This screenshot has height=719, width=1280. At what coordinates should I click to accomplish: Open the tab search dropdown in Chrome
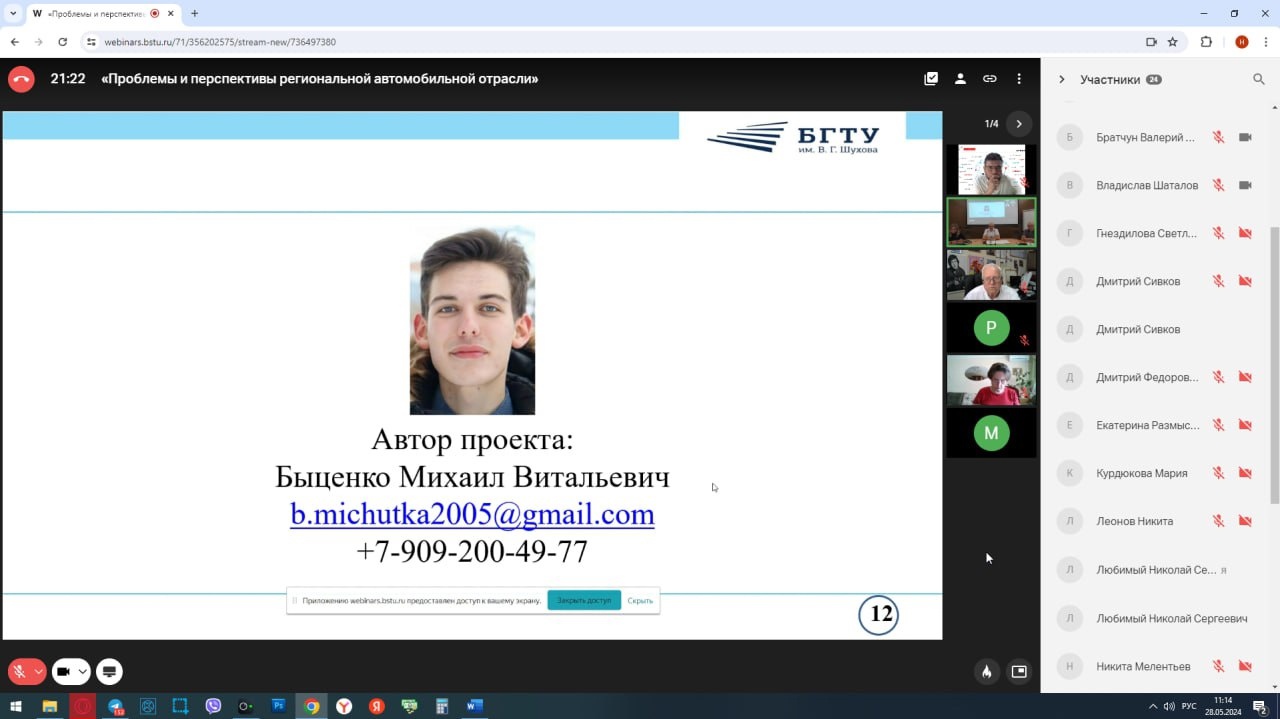coord(13,14)
